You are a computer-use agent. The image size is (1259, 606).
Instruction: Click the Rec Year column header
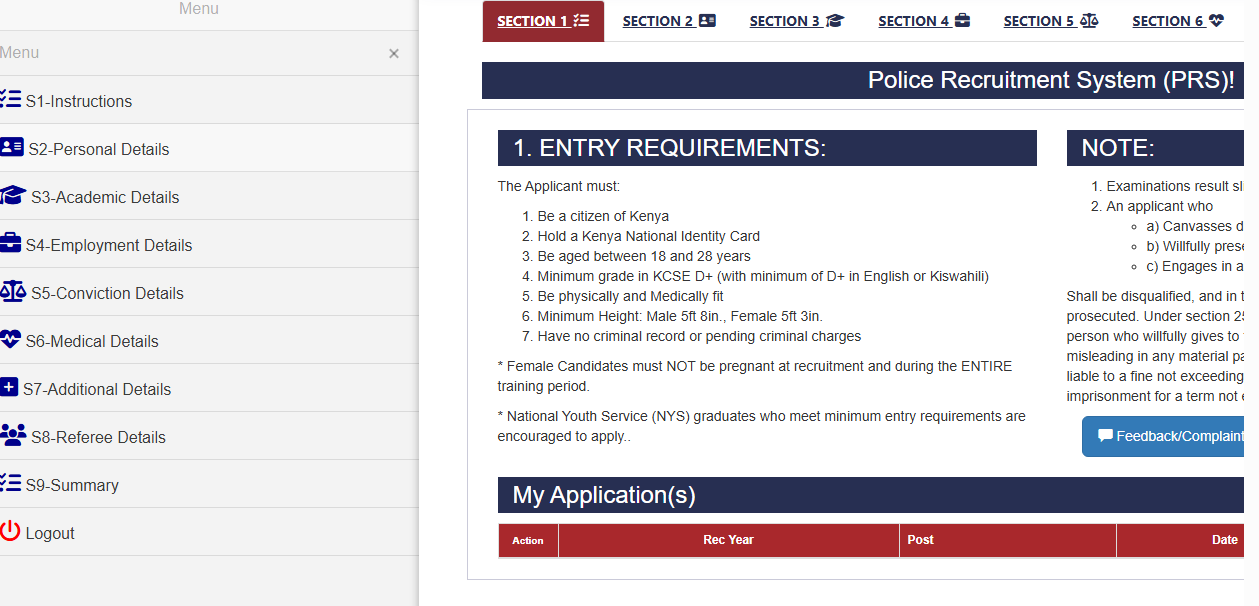coord(728,540)
